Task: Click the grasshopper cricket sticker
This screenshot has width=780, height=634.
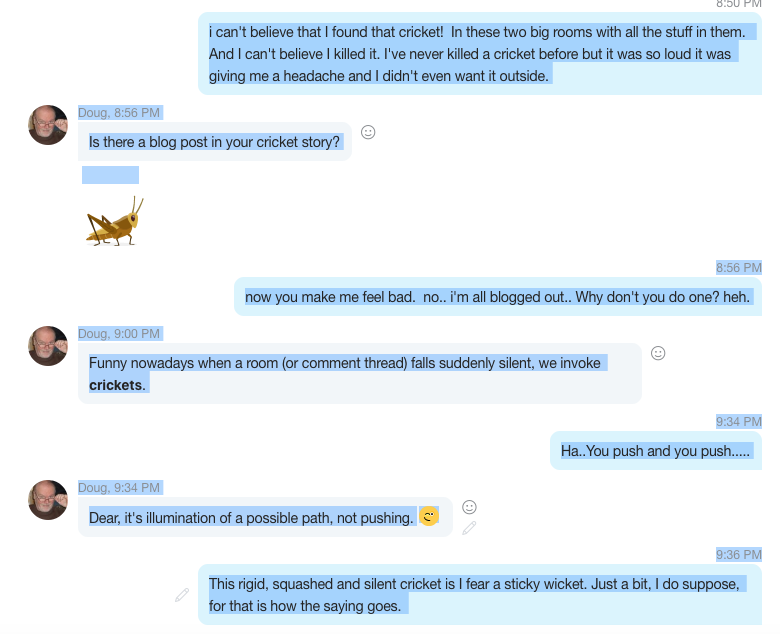Action: 115,221
